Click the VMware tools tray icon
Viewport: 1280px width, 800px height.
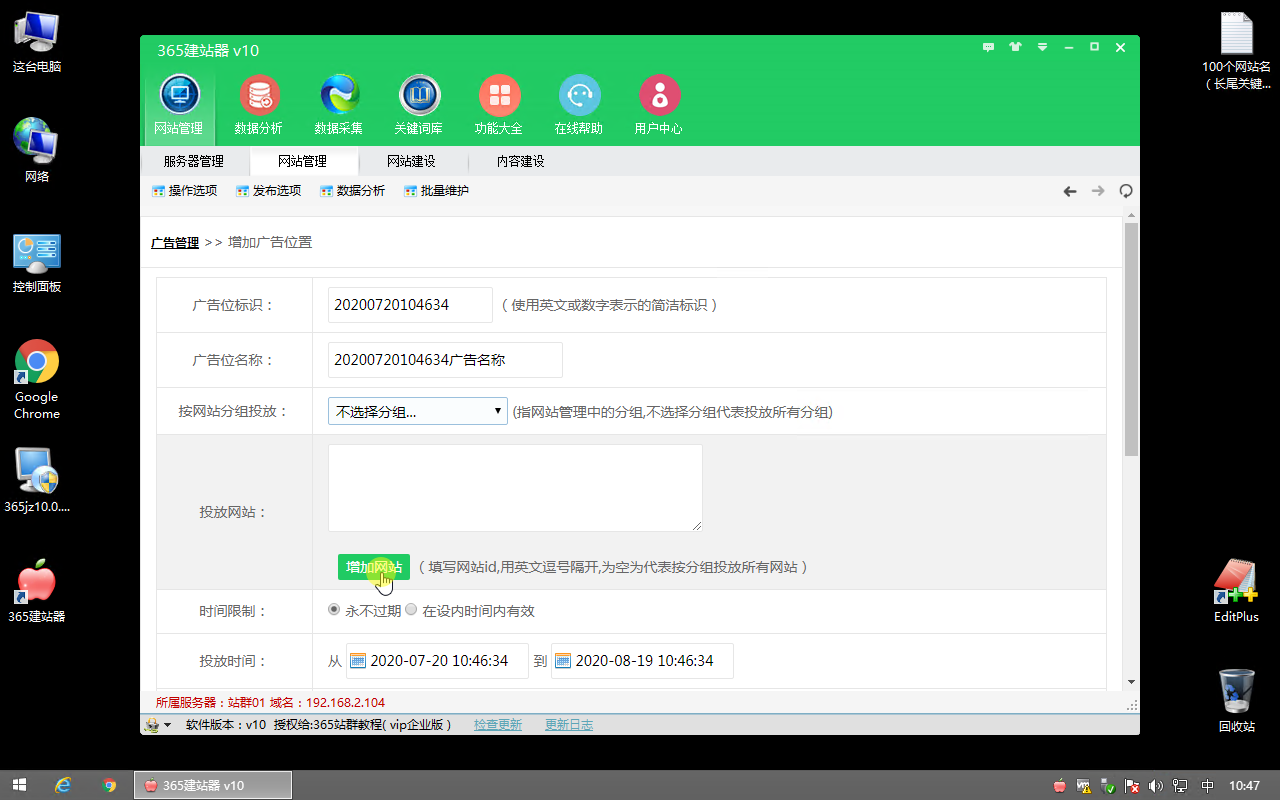[1084, 786]
